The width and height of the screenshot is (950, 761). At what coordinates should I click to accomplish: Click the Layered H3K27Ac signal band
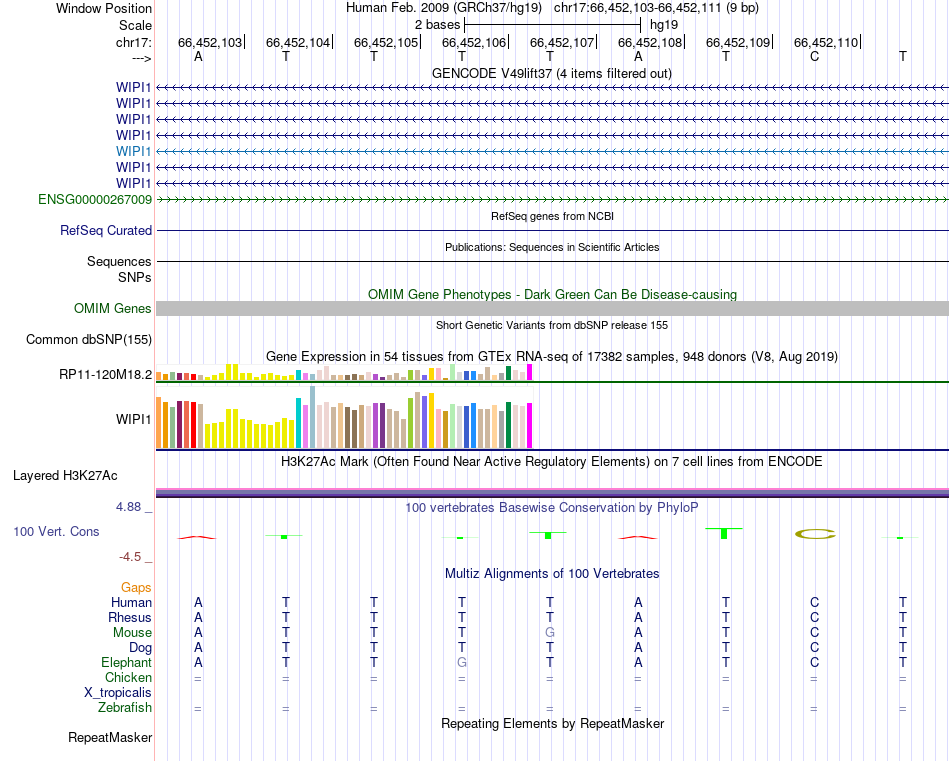pyautogui.click(x=552, y=493)
